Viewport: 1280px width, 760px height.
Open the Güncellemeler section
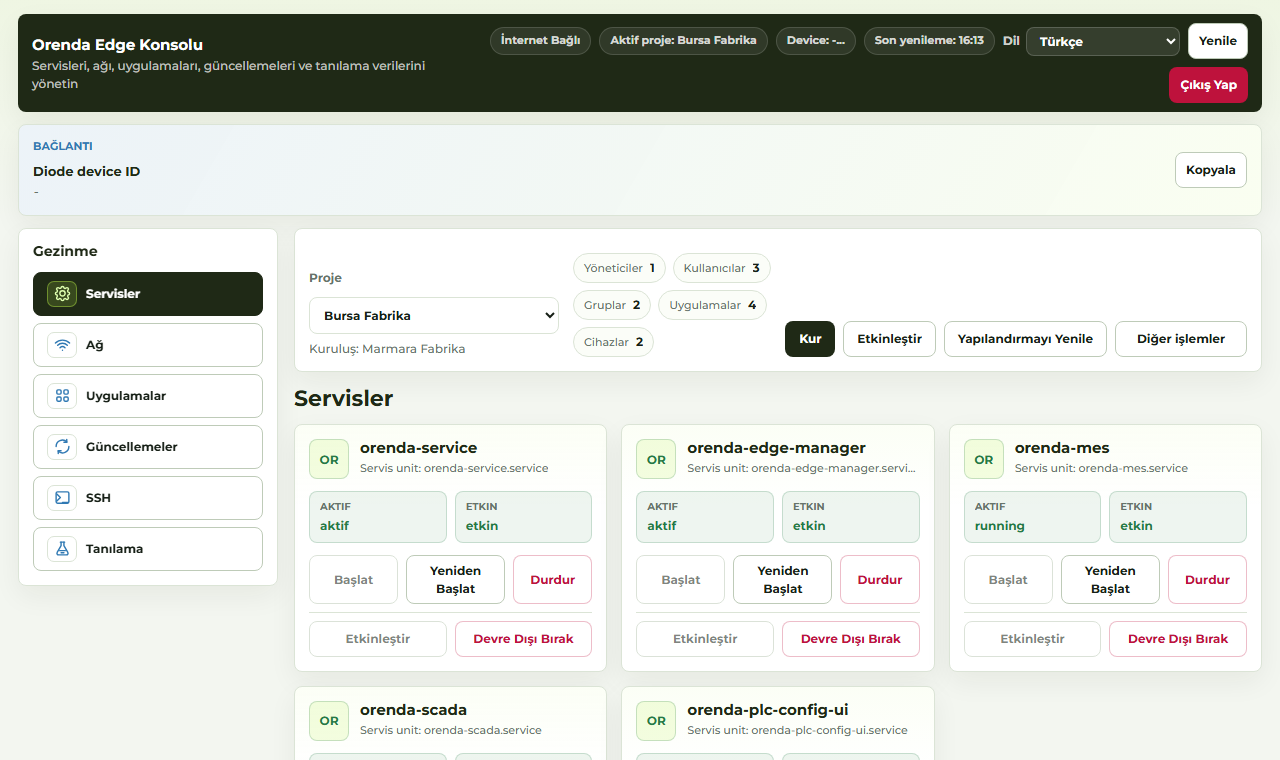[148, 447]
